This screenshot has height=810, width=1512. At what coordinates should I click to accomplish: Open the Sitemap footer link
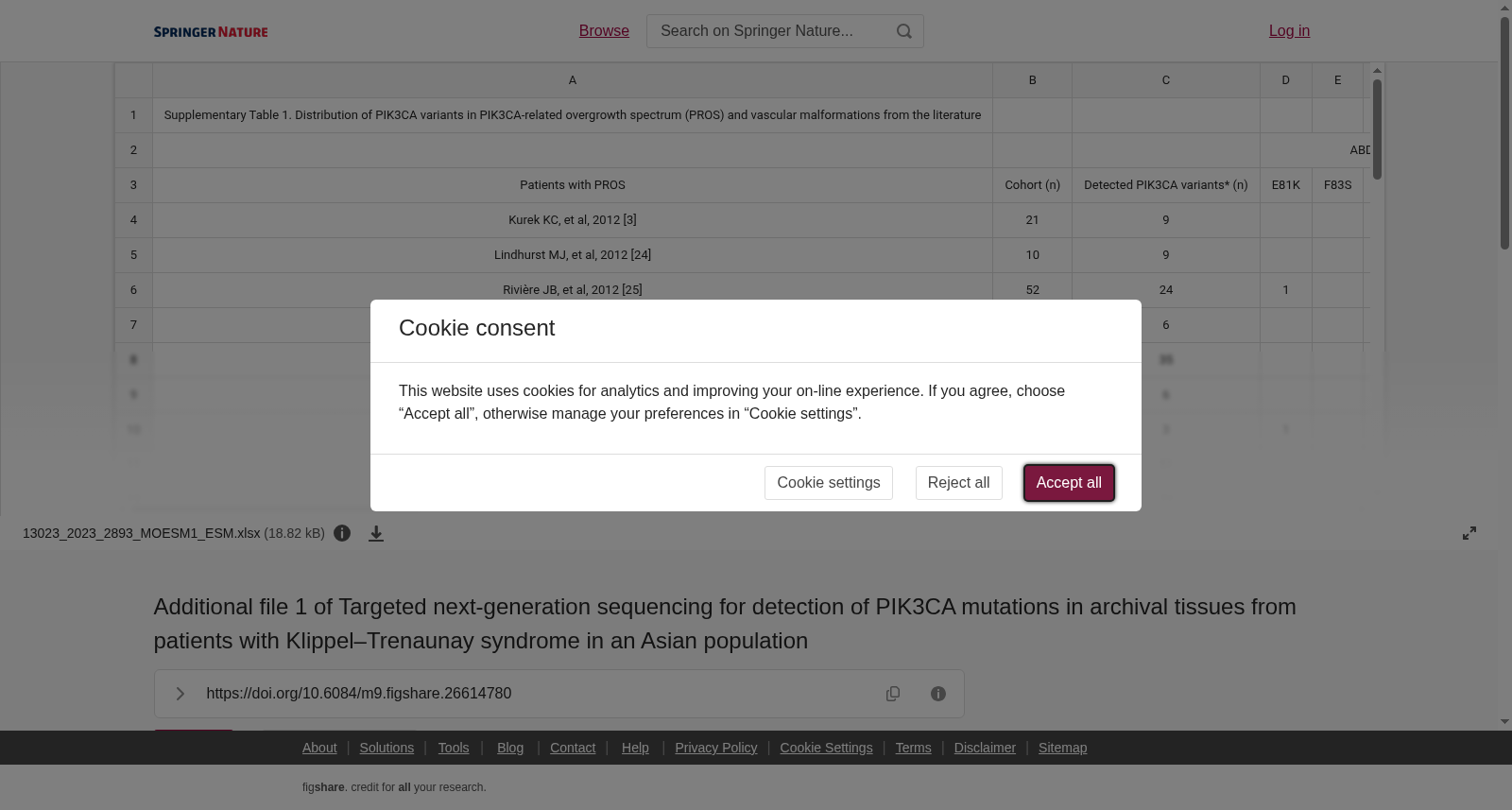click(1062, 748)
